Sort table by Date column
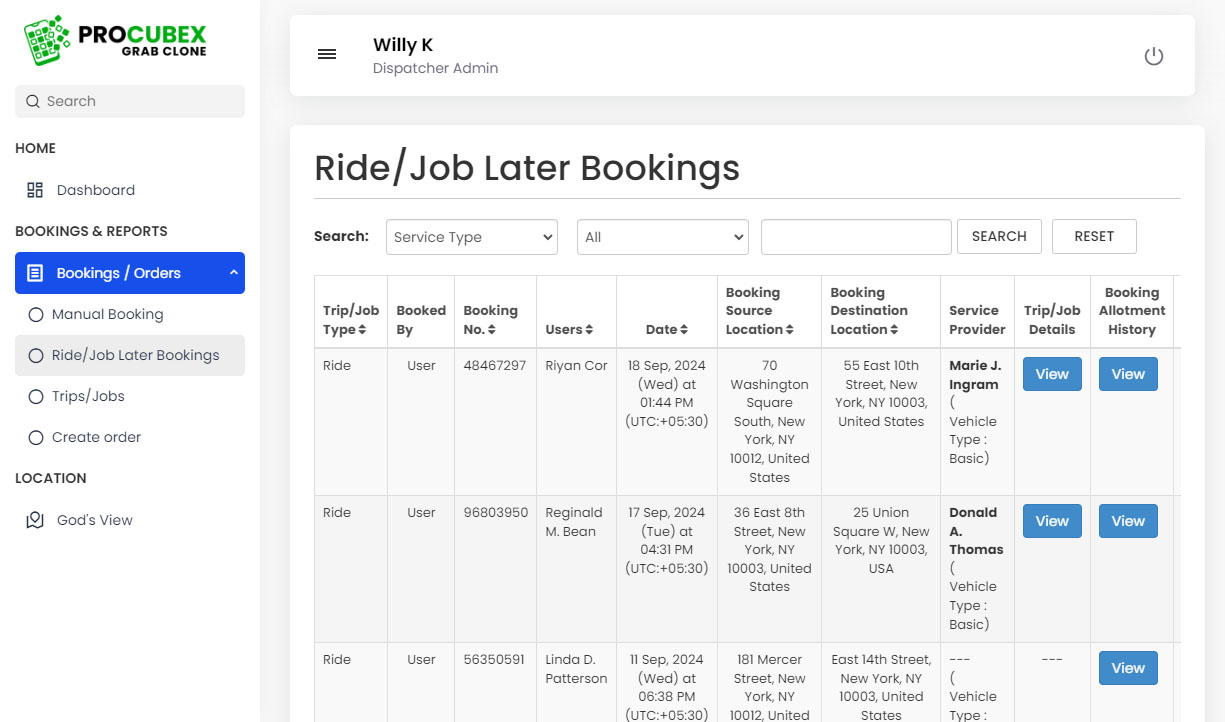 [x=666, y=329]
